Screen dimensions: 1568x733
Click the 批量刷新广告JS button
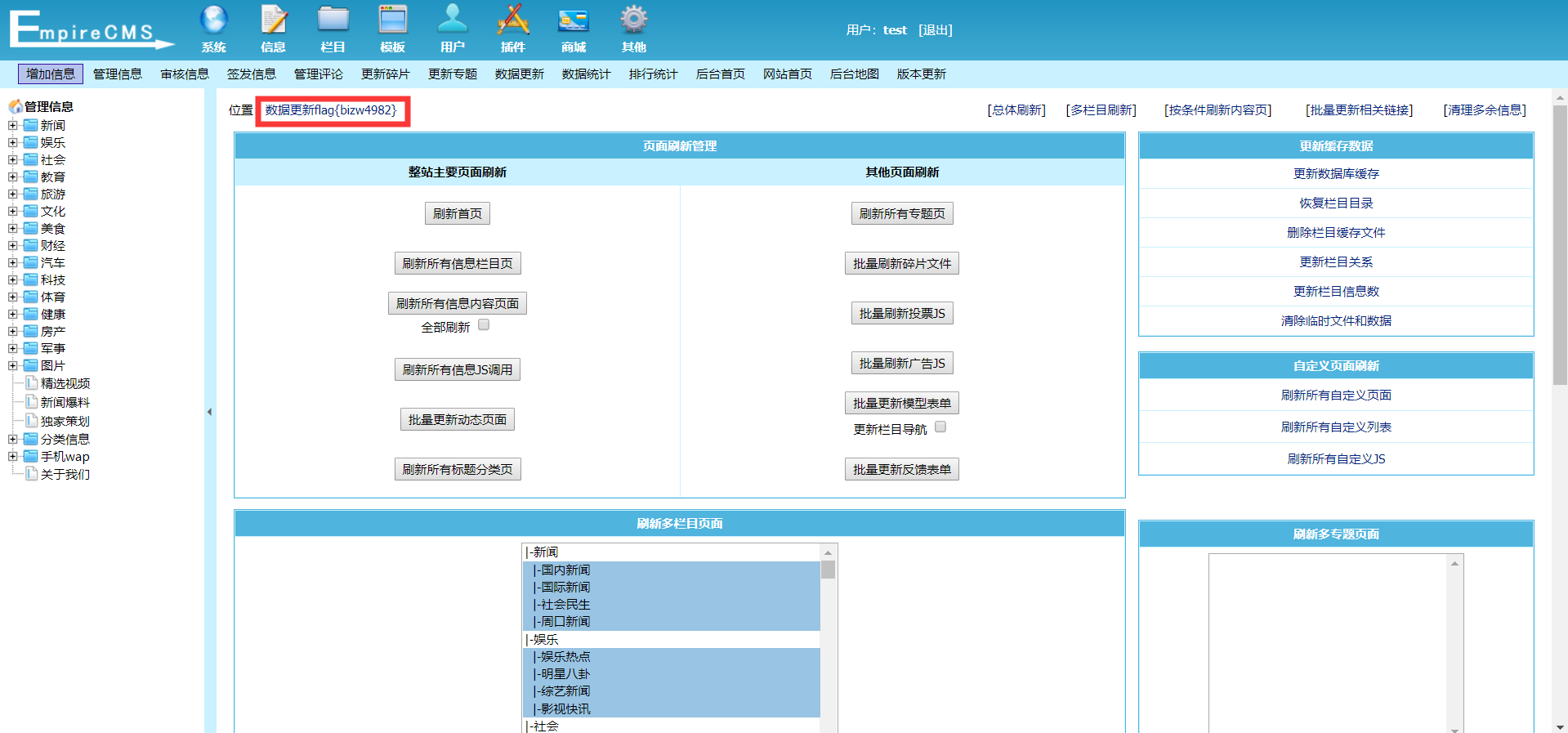point(902,363)
